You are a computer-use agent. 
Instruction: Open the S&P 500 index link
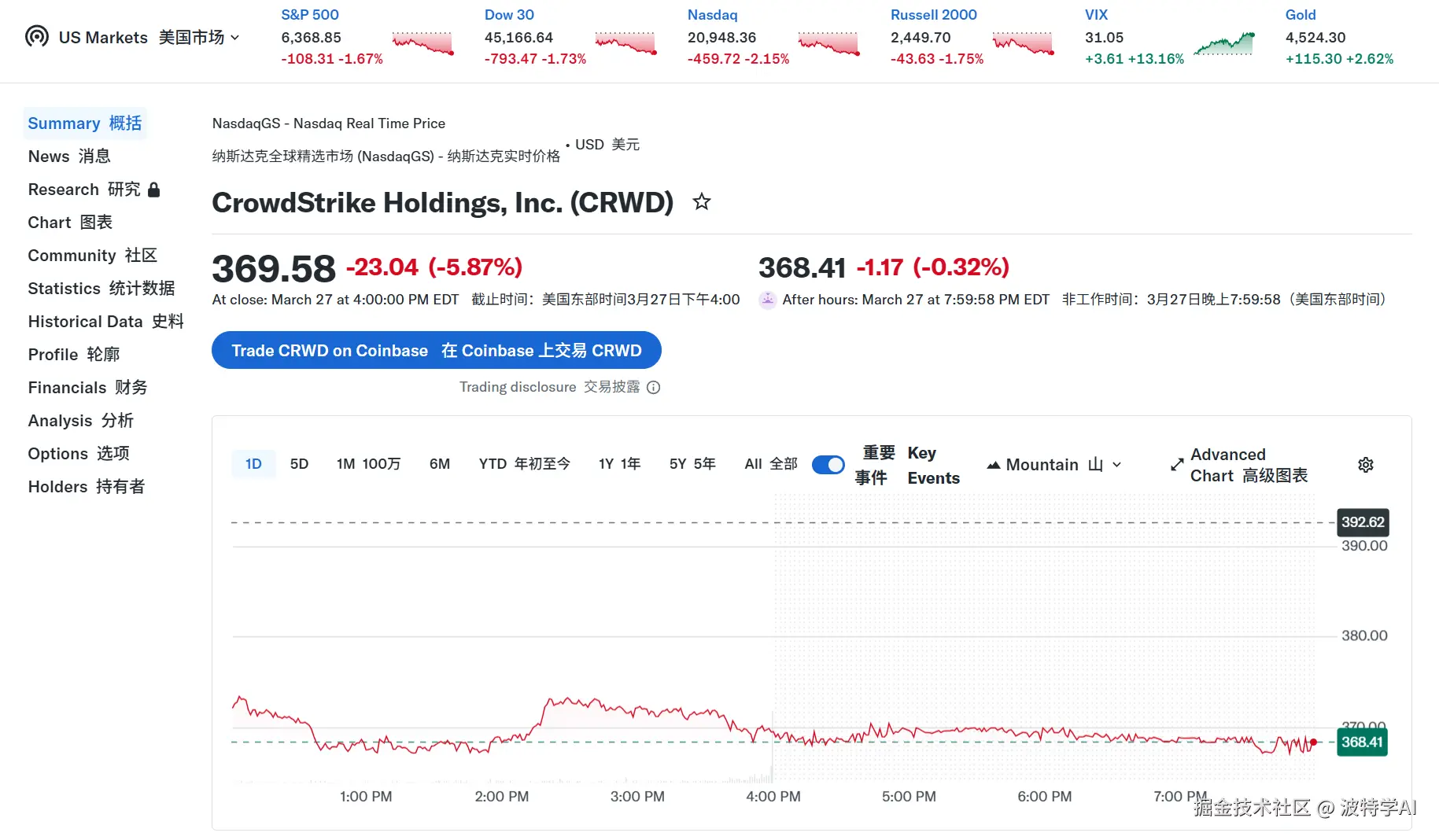[310, 15]
